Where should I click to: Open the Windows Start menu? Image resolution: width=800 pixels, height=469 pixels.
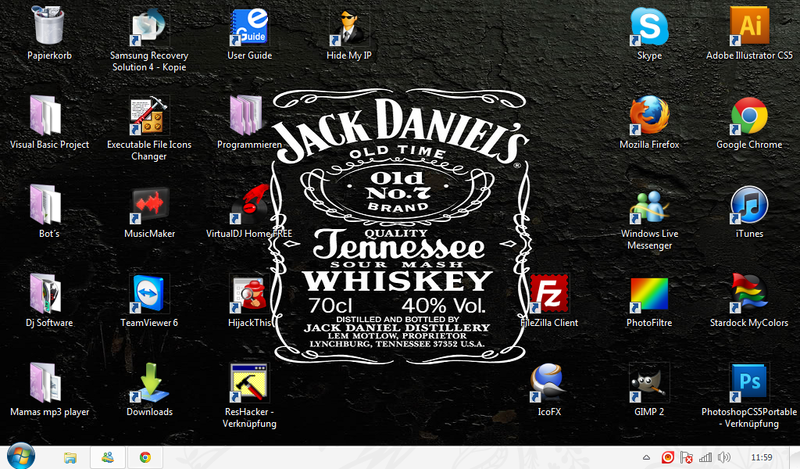21,456
